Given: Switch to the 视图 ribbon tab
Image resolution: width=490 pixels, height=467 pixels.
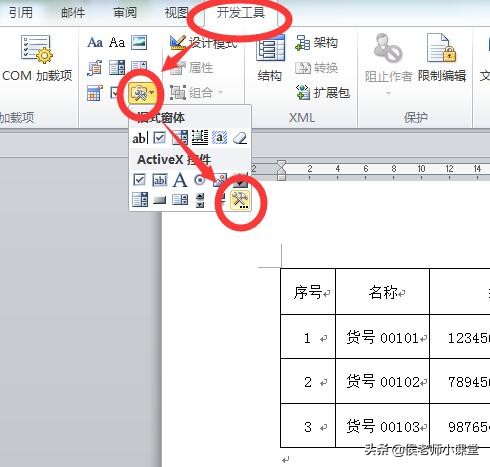Looking at the screenshot, I should (x=176, y=13).
